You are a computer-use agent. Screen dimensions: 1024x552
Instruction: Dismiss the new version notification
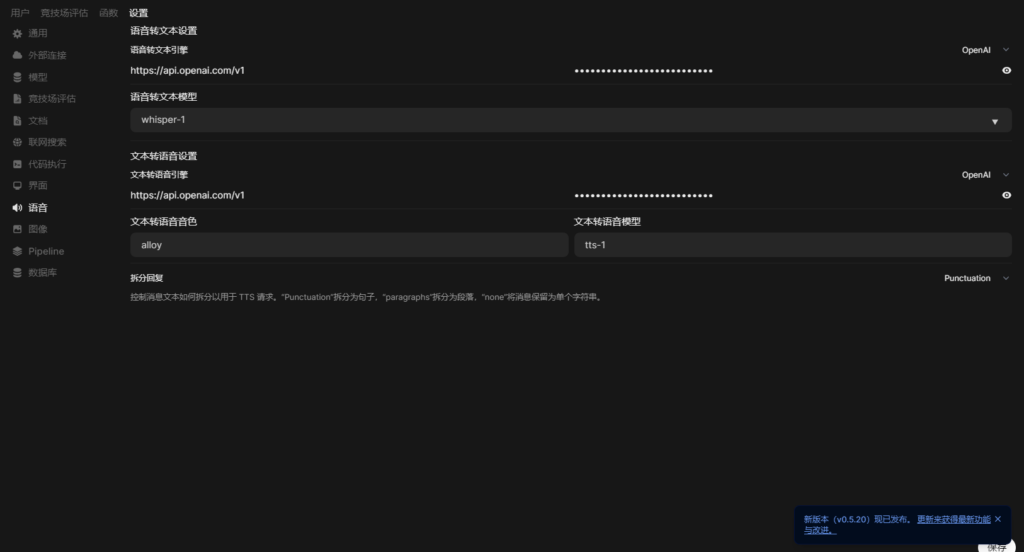point(997,519)
